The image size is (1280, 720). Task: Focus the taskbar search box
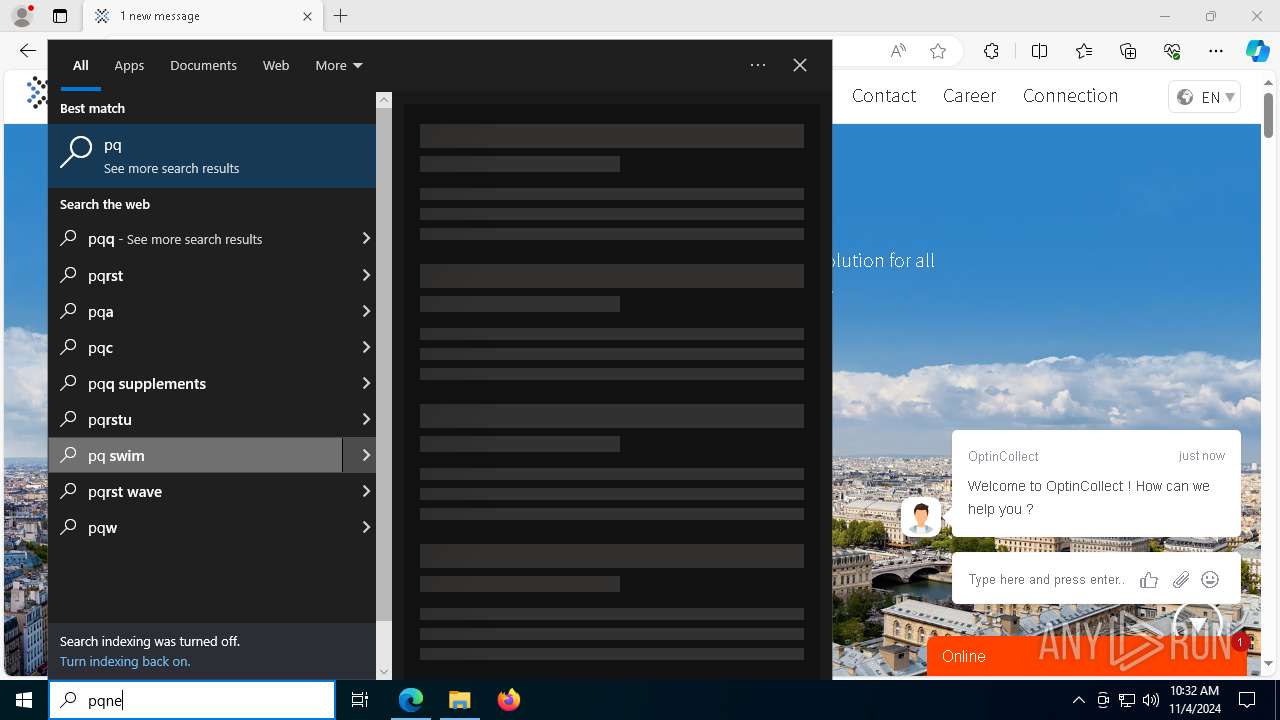pyautogui.click(x=192, y=700)
